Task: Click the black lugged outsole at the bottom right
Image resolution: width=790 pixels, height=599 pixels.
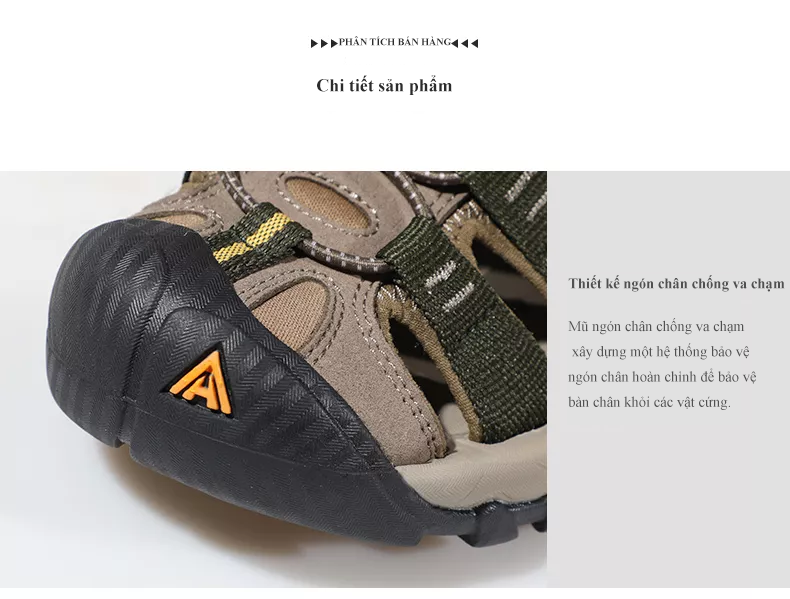Action: [509, 526]
